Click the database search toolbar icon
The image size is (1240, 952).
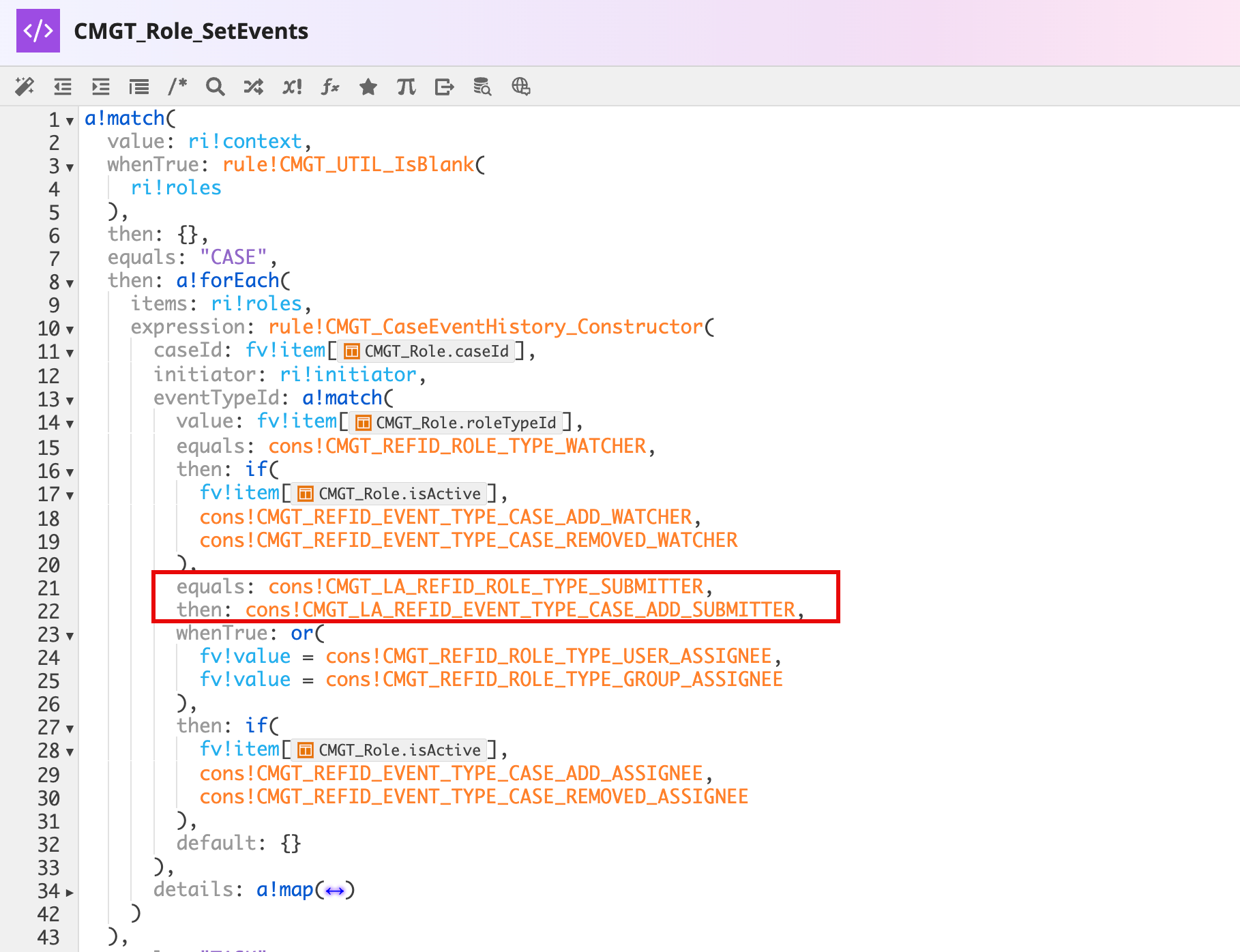482,87
